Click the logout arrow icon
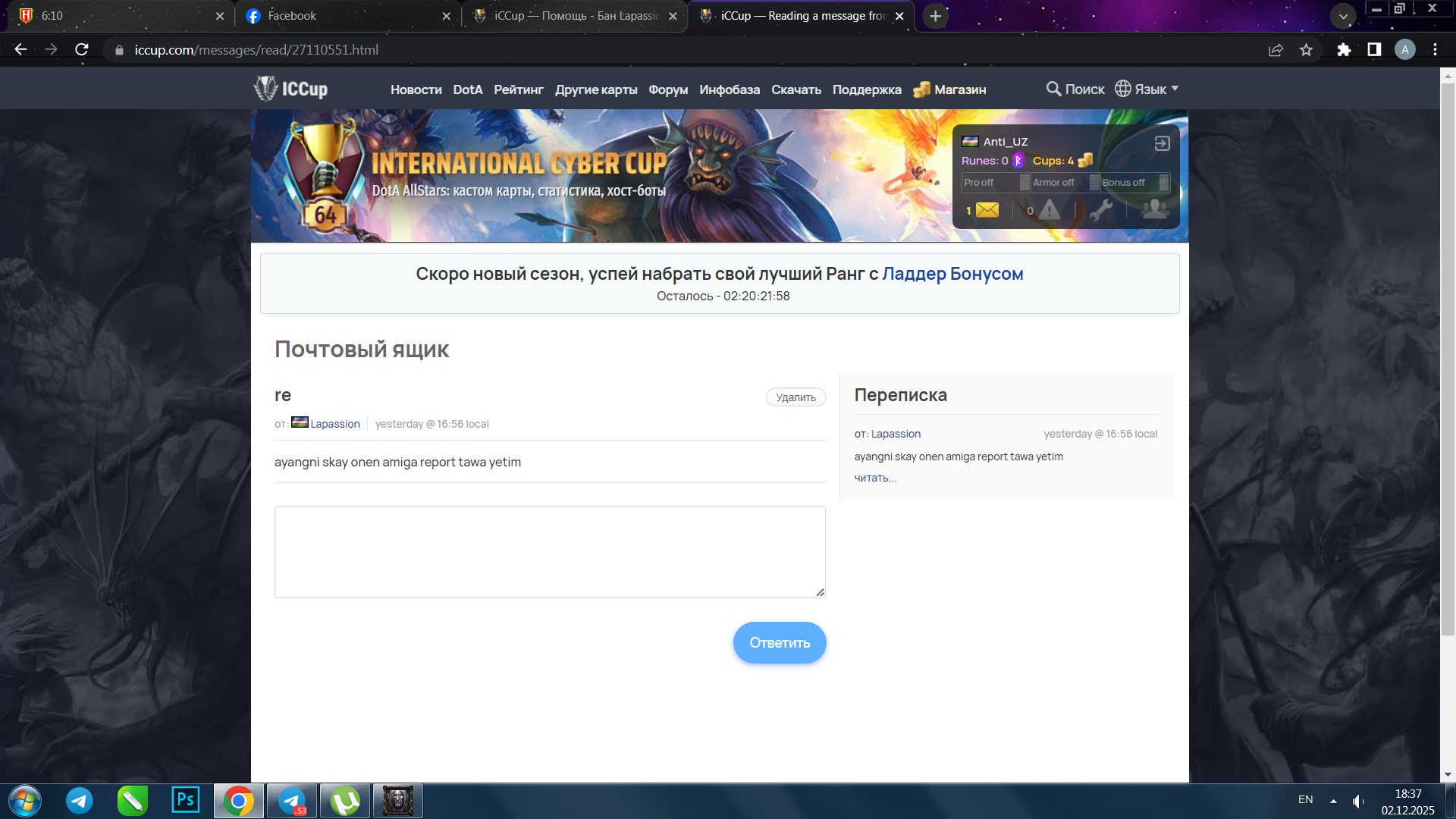 (x=1162, y=143)
